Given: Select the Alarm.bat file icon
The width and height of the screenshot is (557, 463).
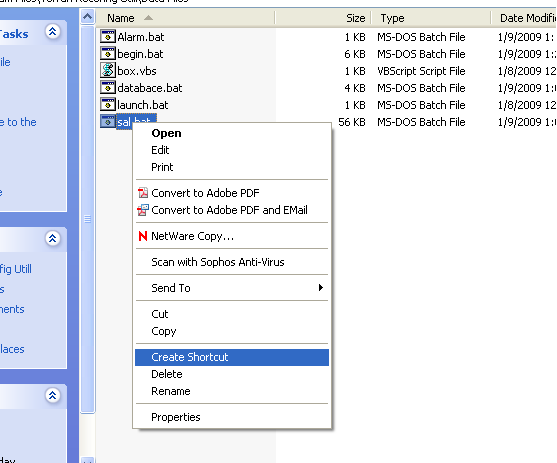Looking at the screenshot, I should pos(108,37).
